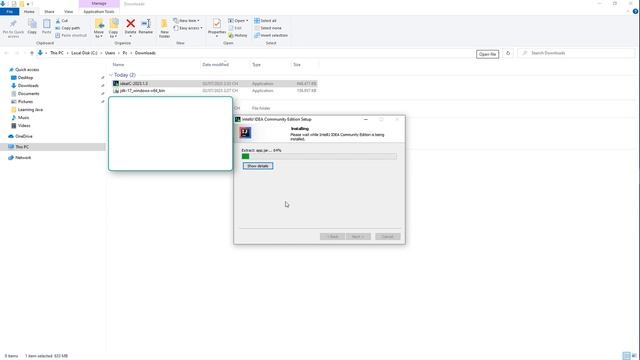This screenshot has width=640, height=360.
Task: Select Videos in the navigation pane
Action: click(x=24, y=126)
